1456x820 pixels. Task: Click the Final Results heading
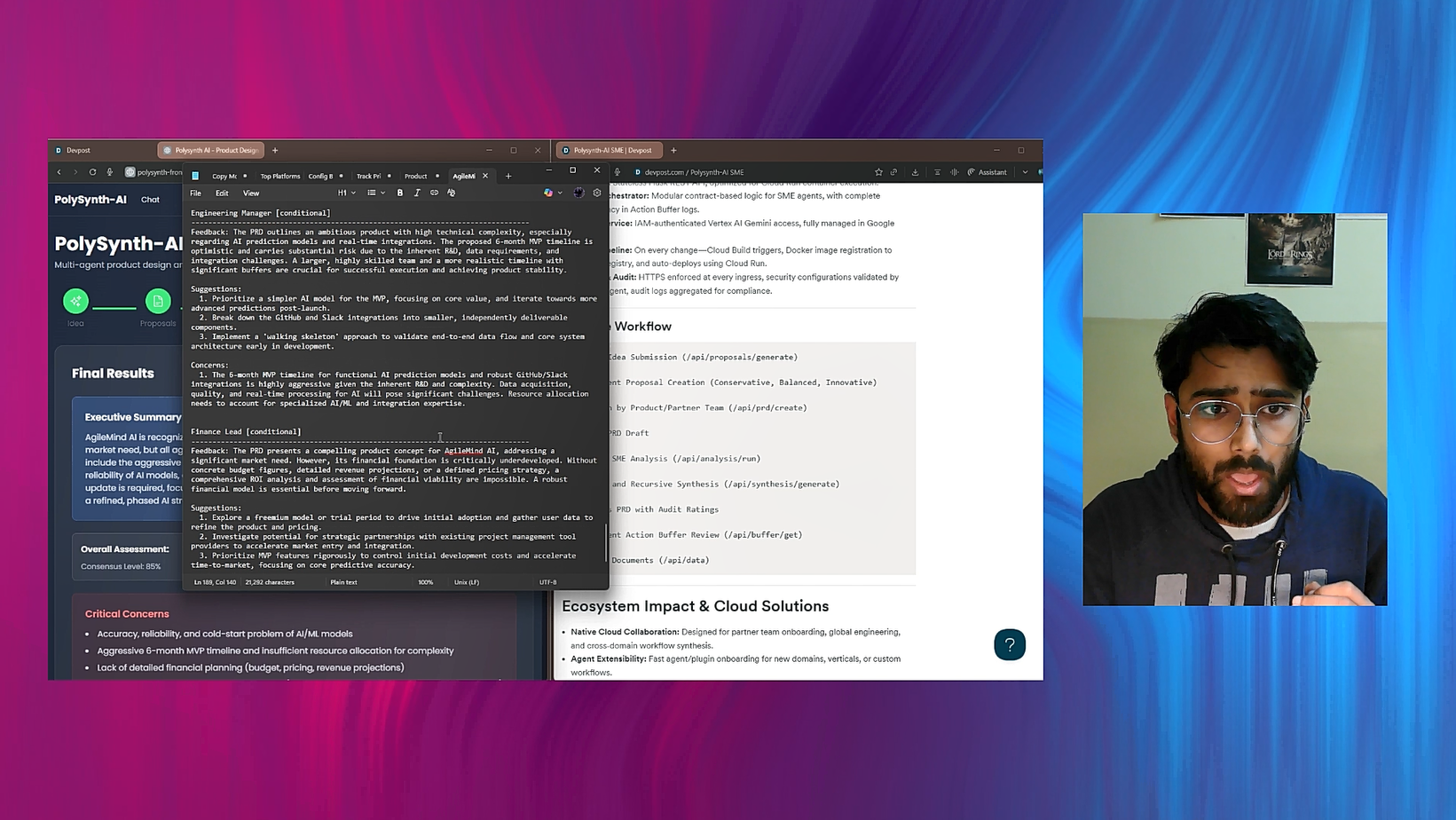[113, 374]
